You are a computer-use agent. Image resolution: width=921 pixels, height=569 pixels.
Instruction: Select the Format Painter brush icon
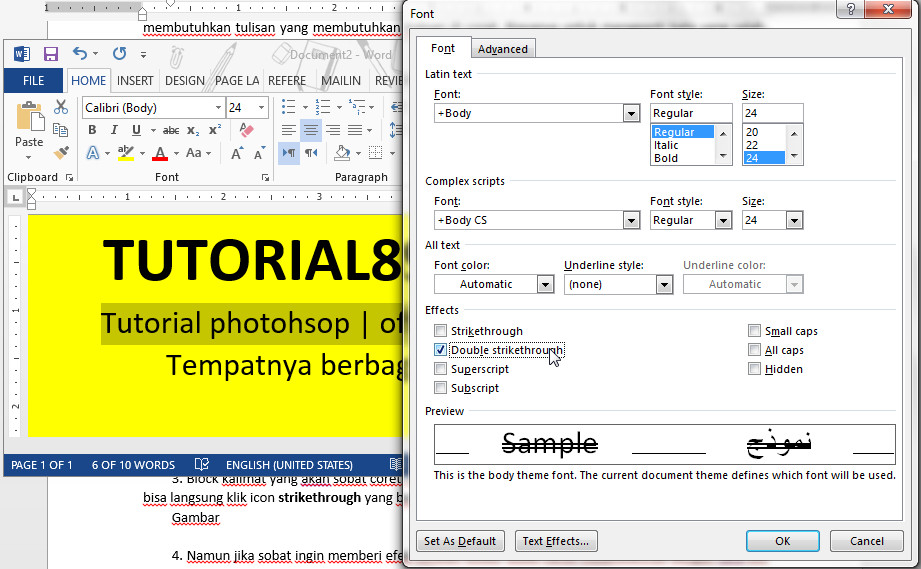[x=60, y=153]
